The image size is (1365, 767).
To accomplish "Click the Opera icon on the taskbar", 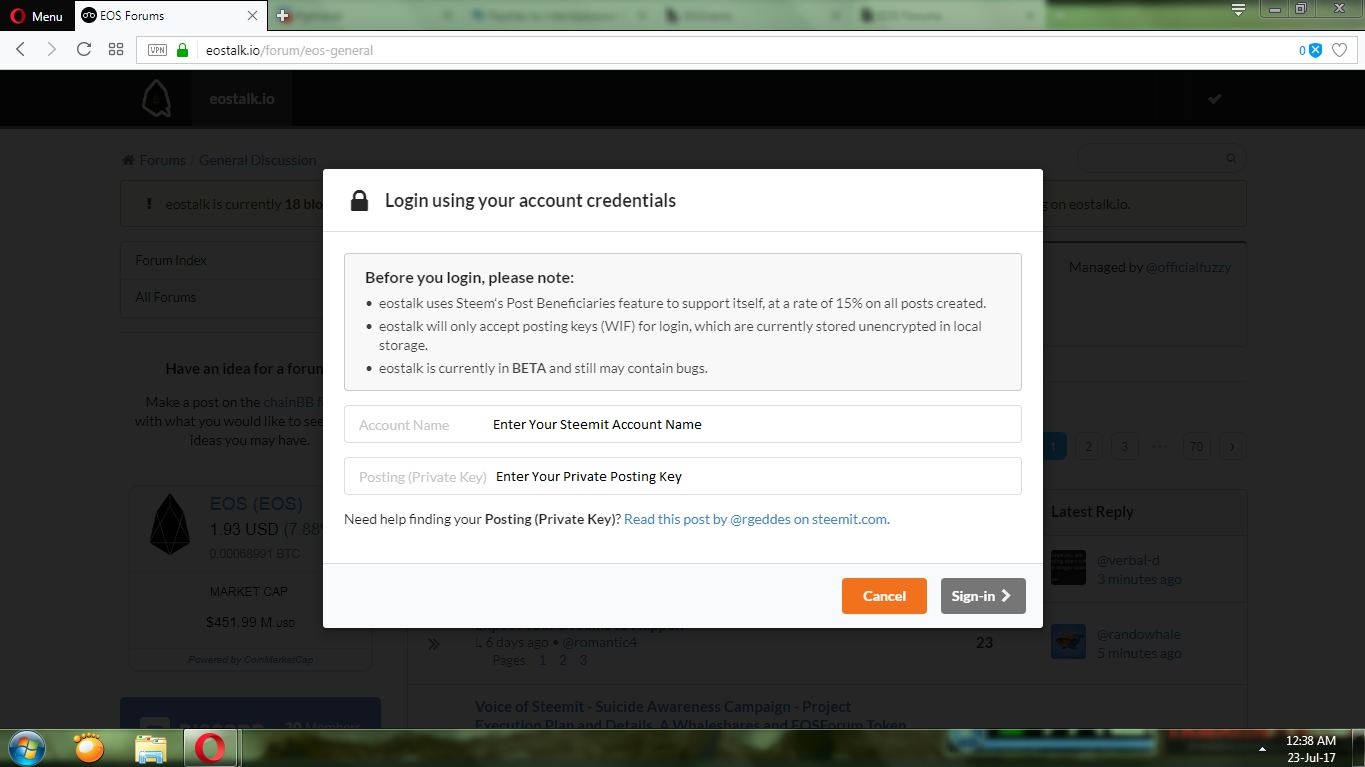I will pyautogui.click(x=211, y=747).
